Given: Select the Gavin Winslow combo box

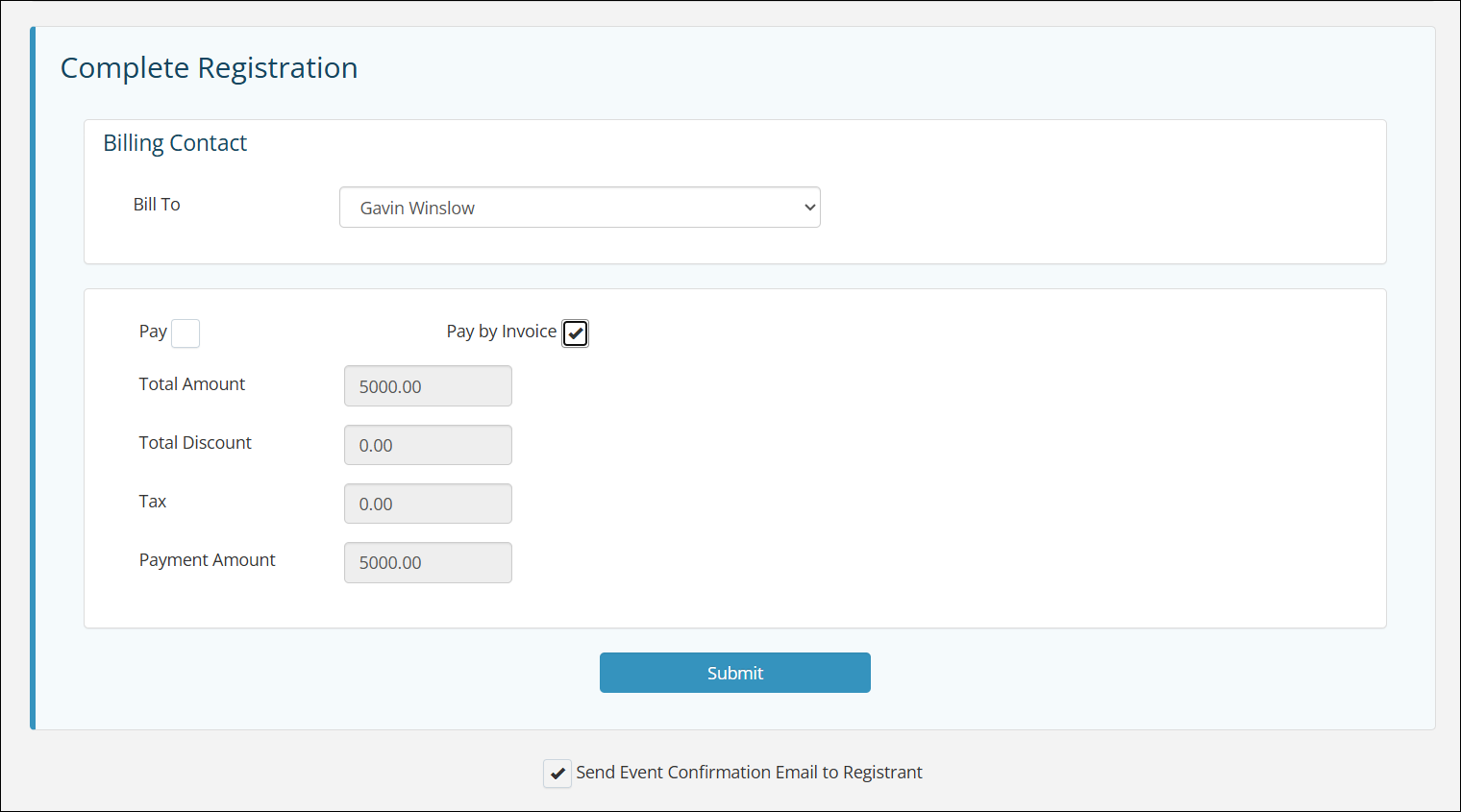Looking at the screenshot, I should (579, 207).
